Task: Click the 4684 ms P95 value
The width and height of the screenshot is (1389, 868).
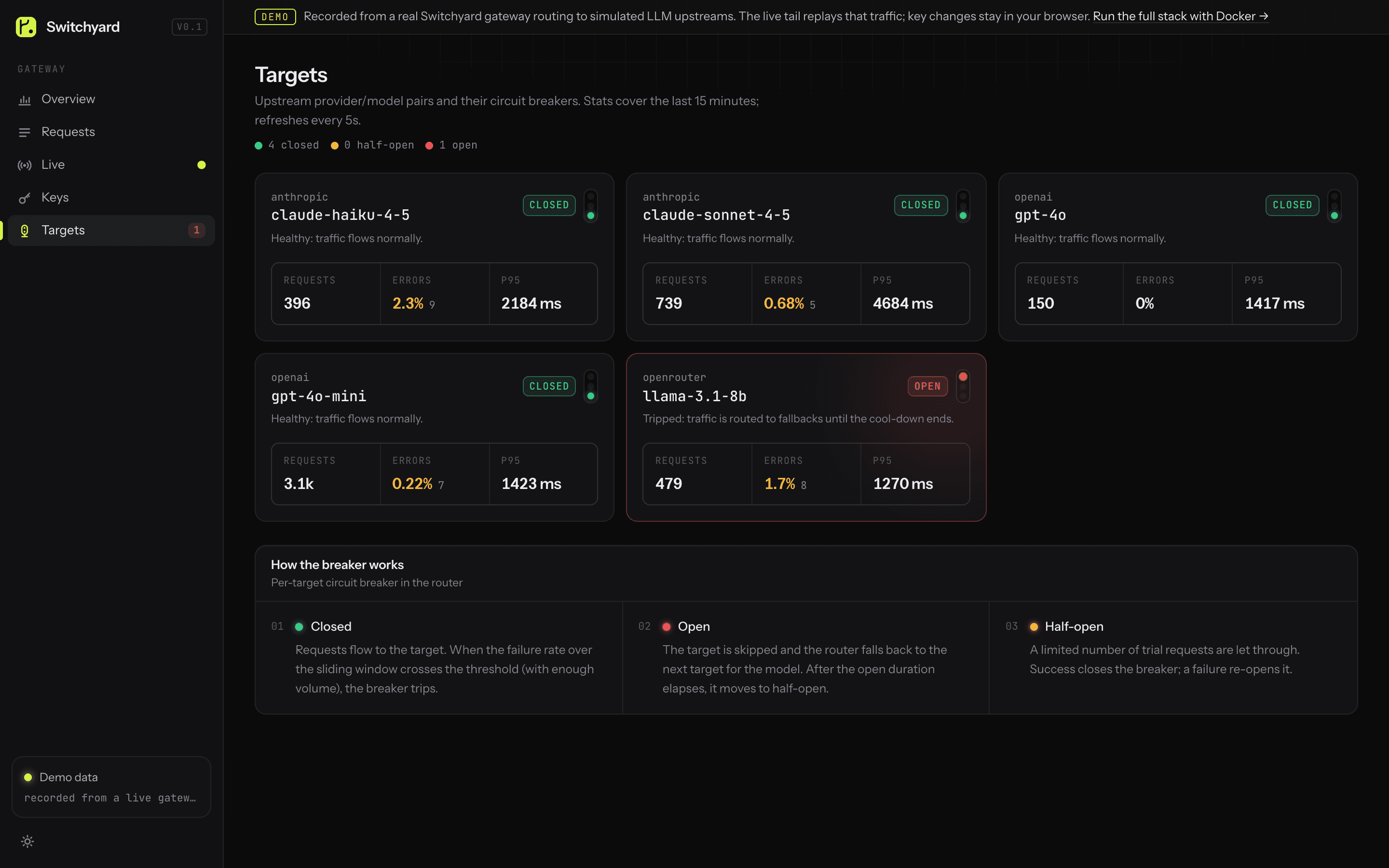Action: coord(903,303)
